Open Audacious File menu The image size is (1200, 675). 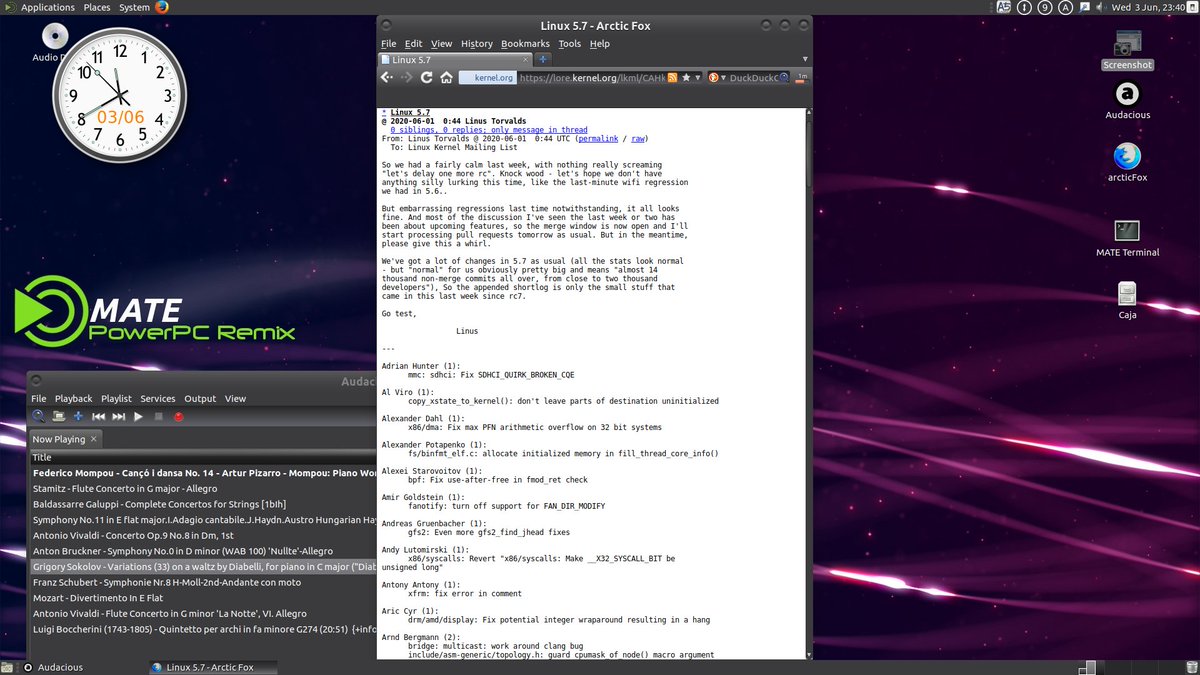click(x=39, y=398)
